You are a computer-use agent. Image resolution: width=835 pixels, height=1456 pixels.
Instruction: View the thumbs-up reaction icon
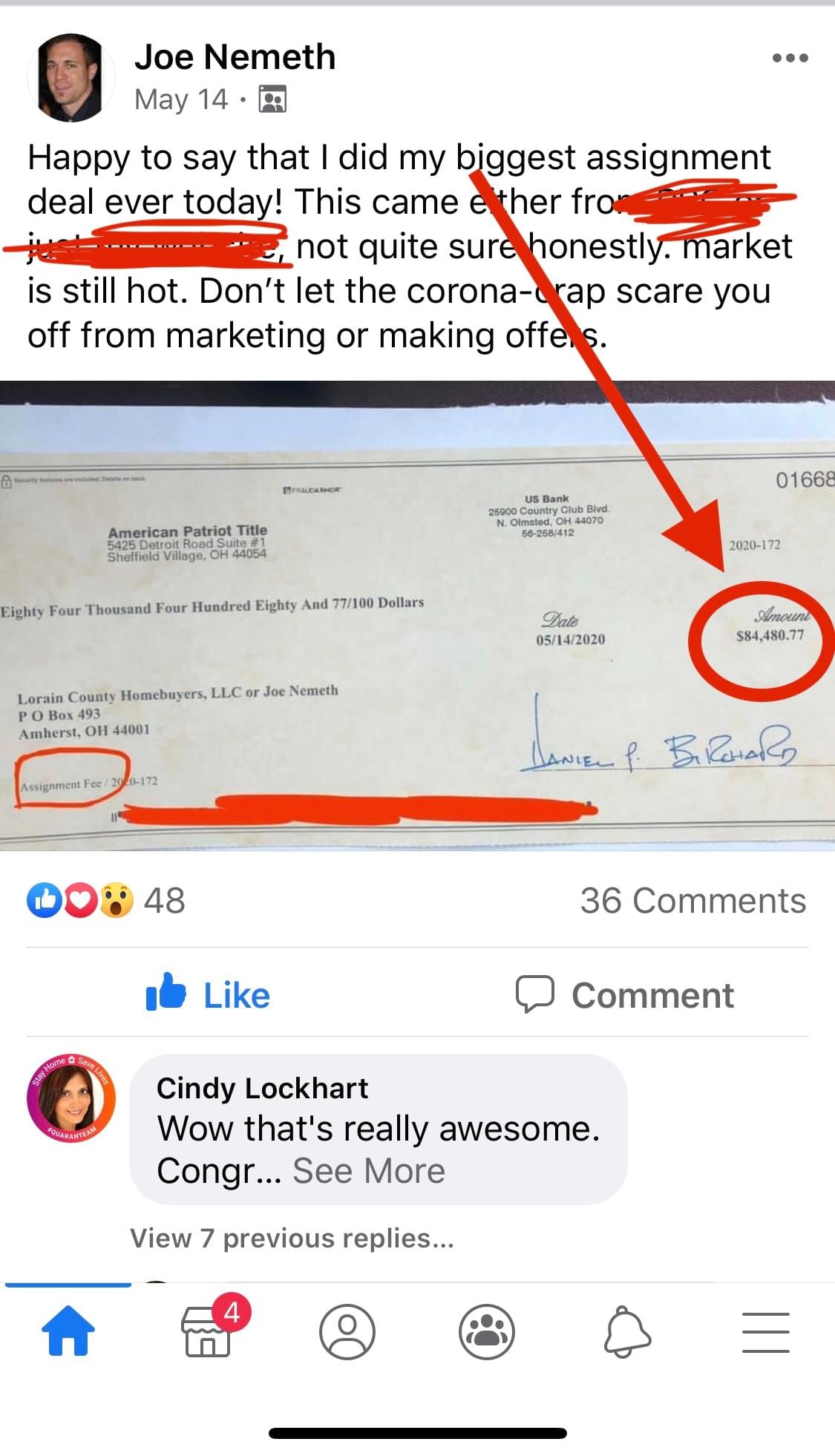pos(45,900)
